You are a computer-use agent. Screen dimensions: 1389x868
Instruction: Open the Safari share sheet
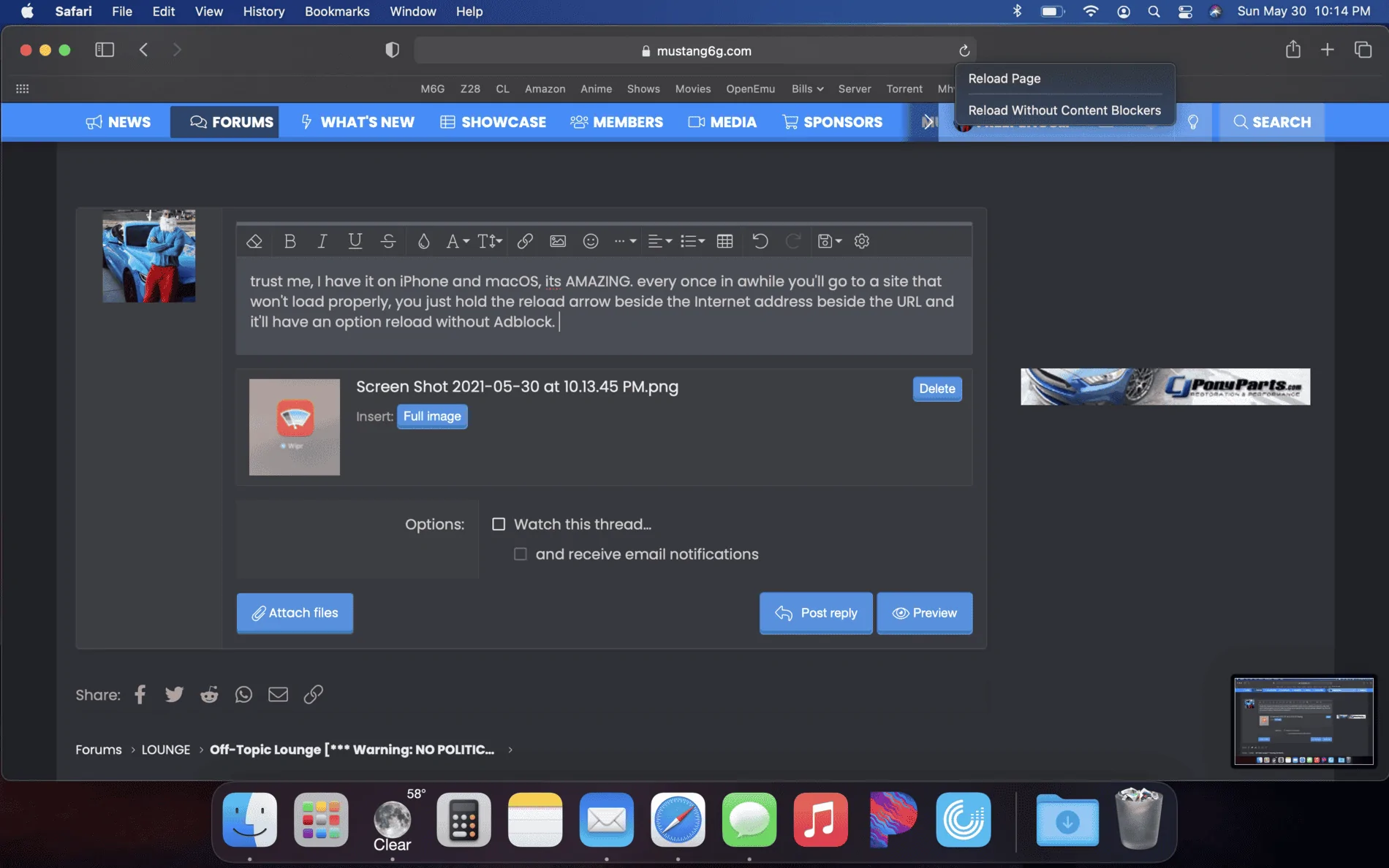click(x=1293, y=49)
